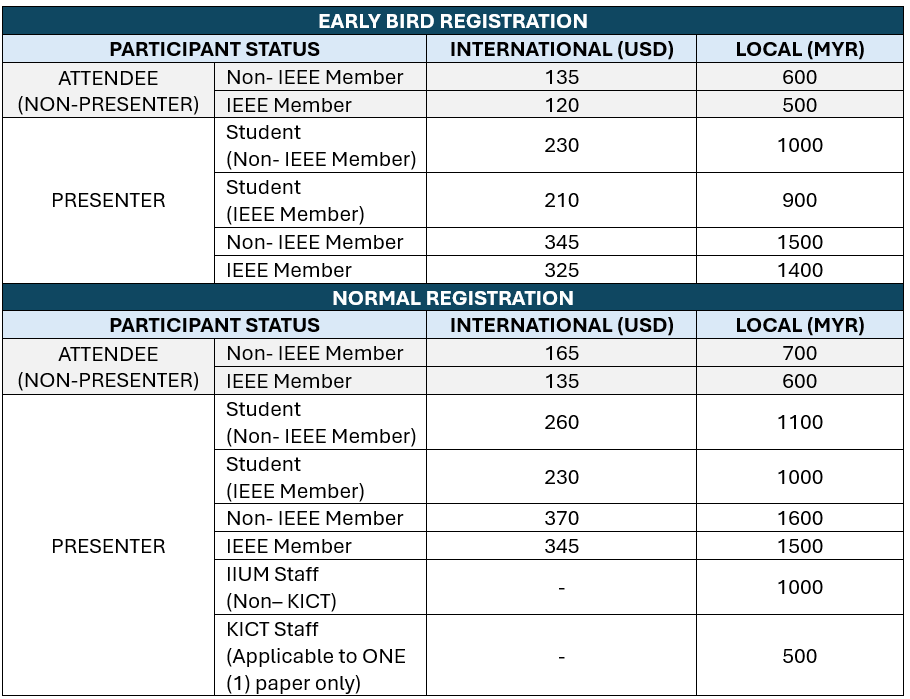Click the 1600 MYR price cell
Image resolution: width=910 pixels, height=699 pixels.
(799, 518)
